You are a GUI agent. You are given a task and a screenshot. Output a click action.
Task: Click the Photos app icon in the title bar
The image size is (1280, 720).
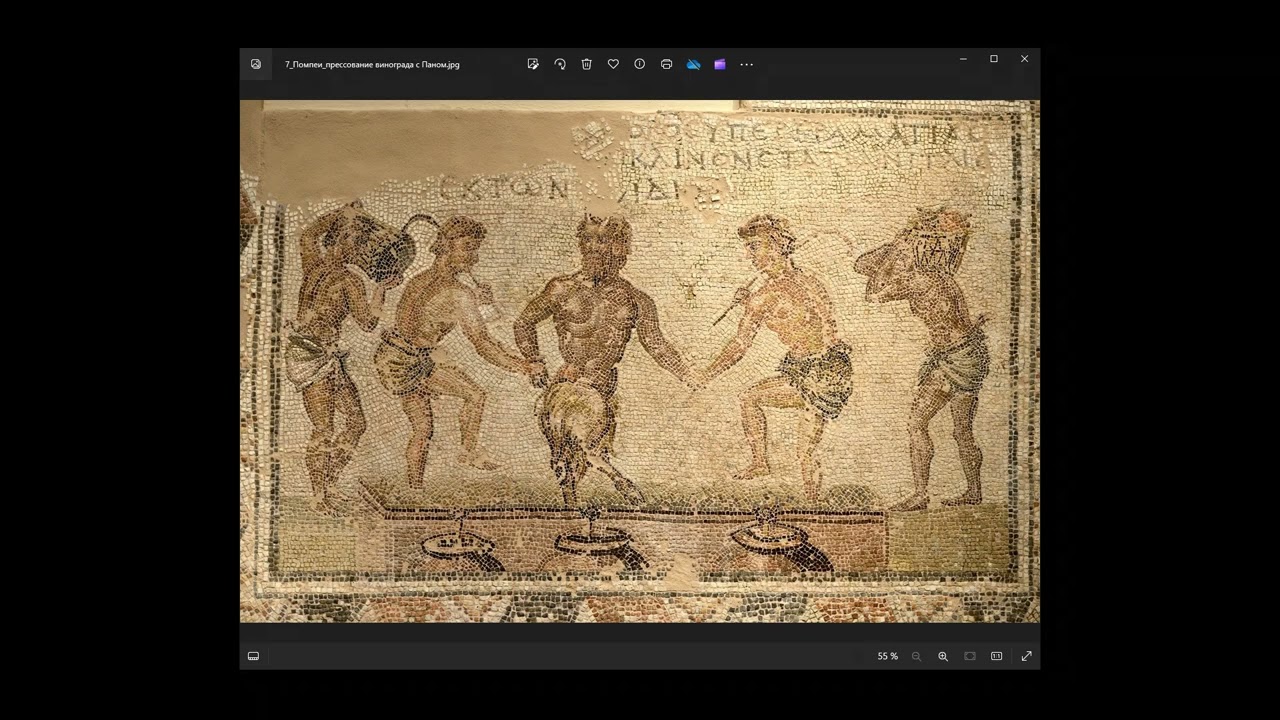(256, 64)
